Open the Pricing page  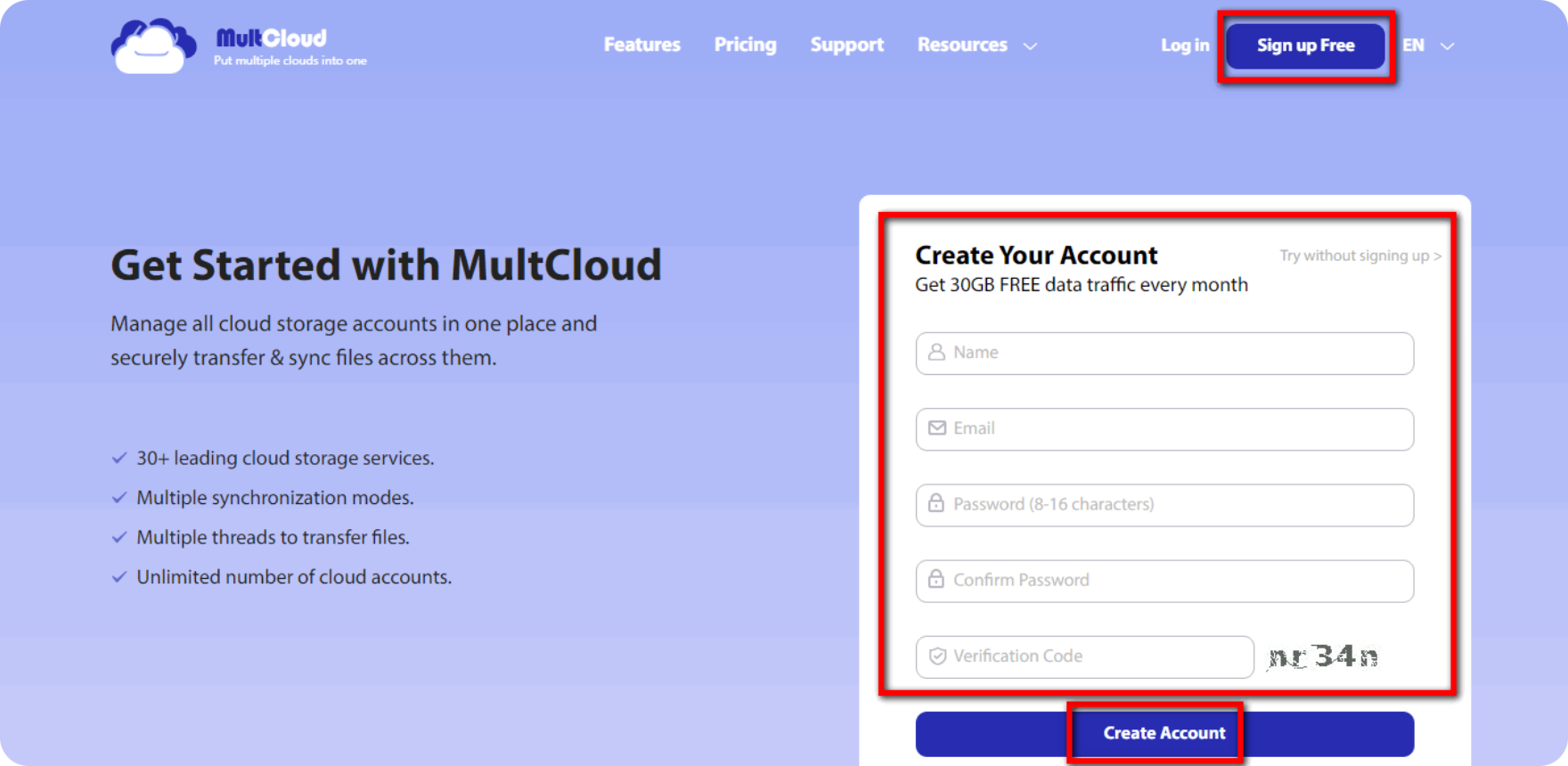point(745,45)
